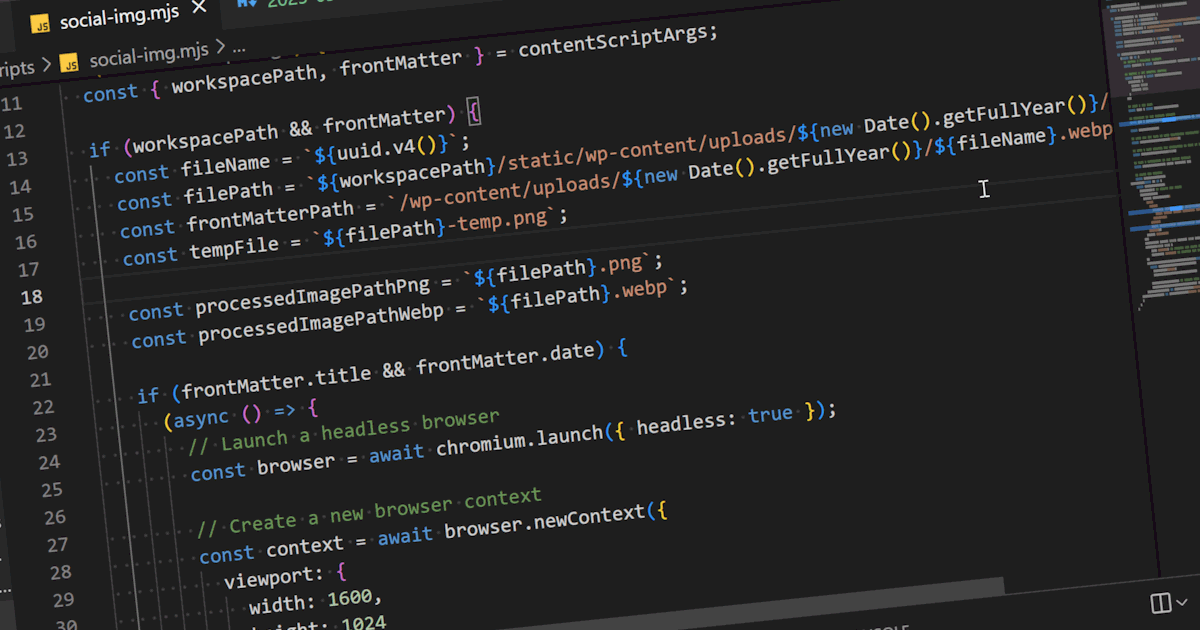Click the Markdown file icon on the second tab
This screenshot has height=630, width=1200.
point(248,3)
